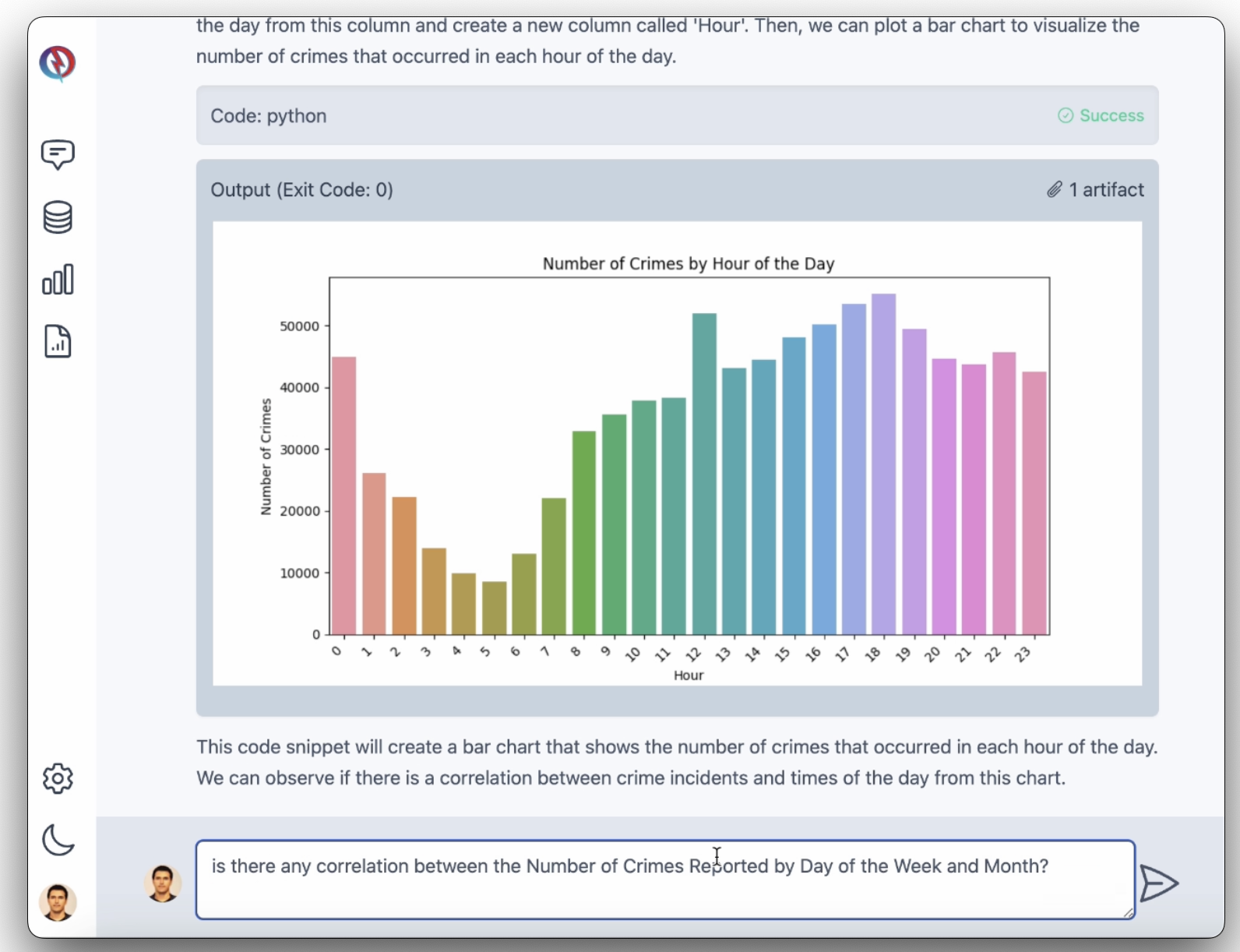1240x952 pixels.
Task: Open the settings gear
Action: 58,777
